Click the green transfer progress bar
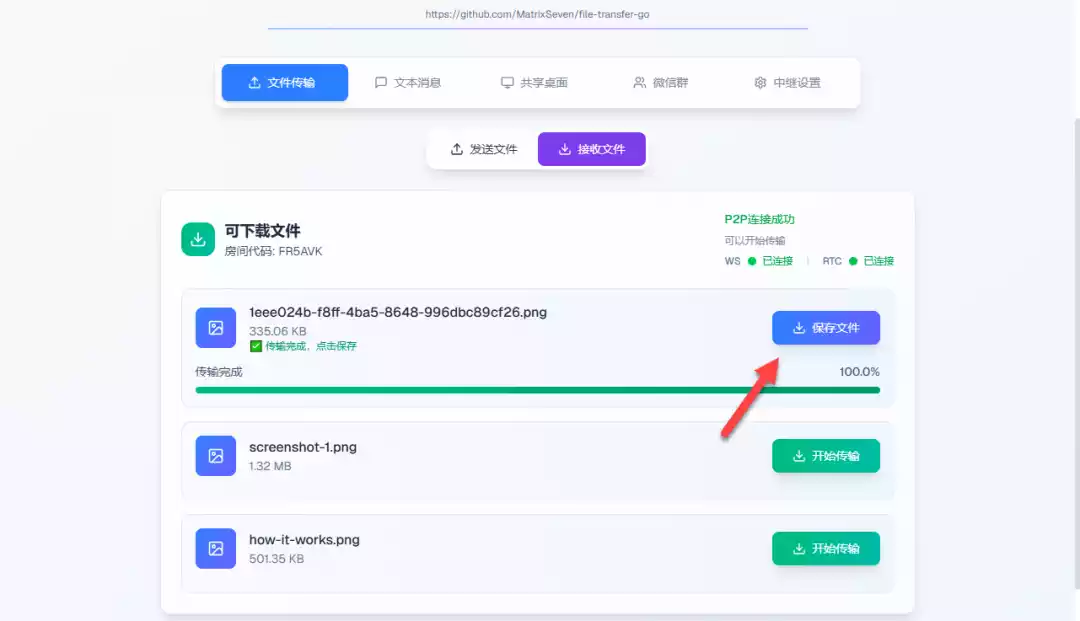The image size is (1080, 621). (x=537, y=390)
